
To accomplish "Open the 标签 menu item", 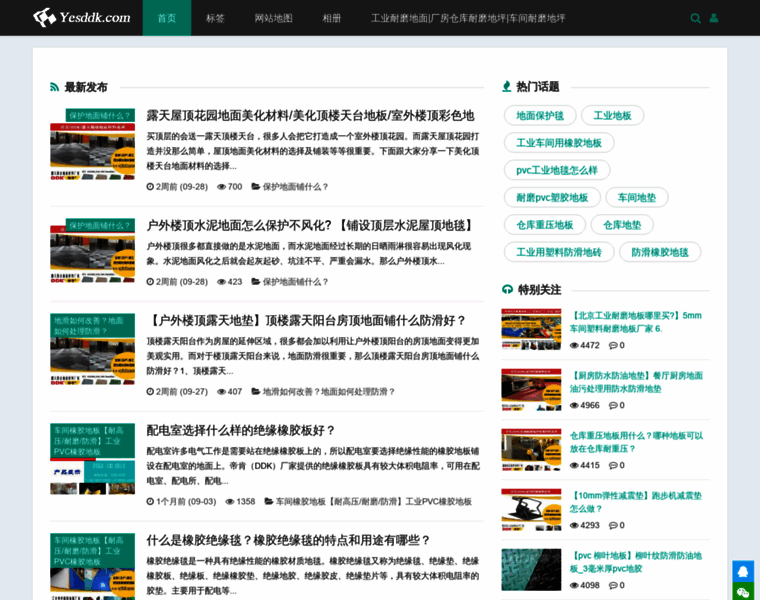I will pos(215,18).
